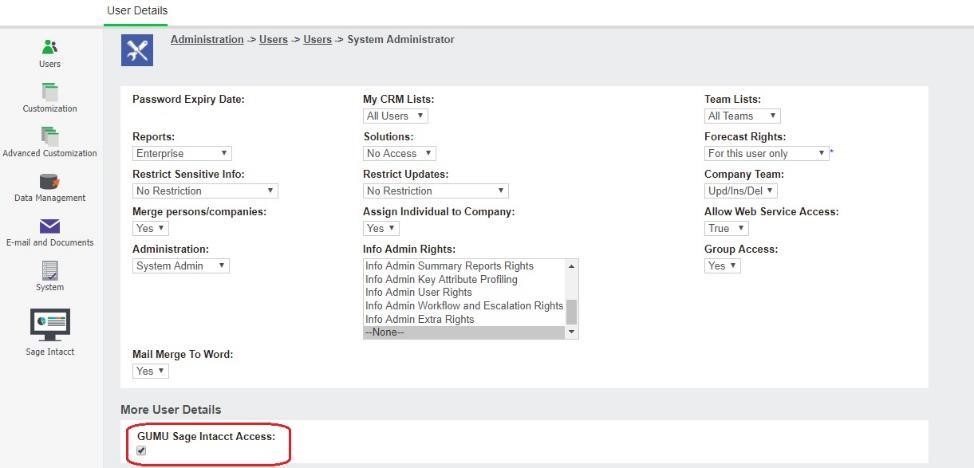The width and height of the screenshot is (974, 468).
Task: Click the Customization sidebar icon
Action: 49,92
